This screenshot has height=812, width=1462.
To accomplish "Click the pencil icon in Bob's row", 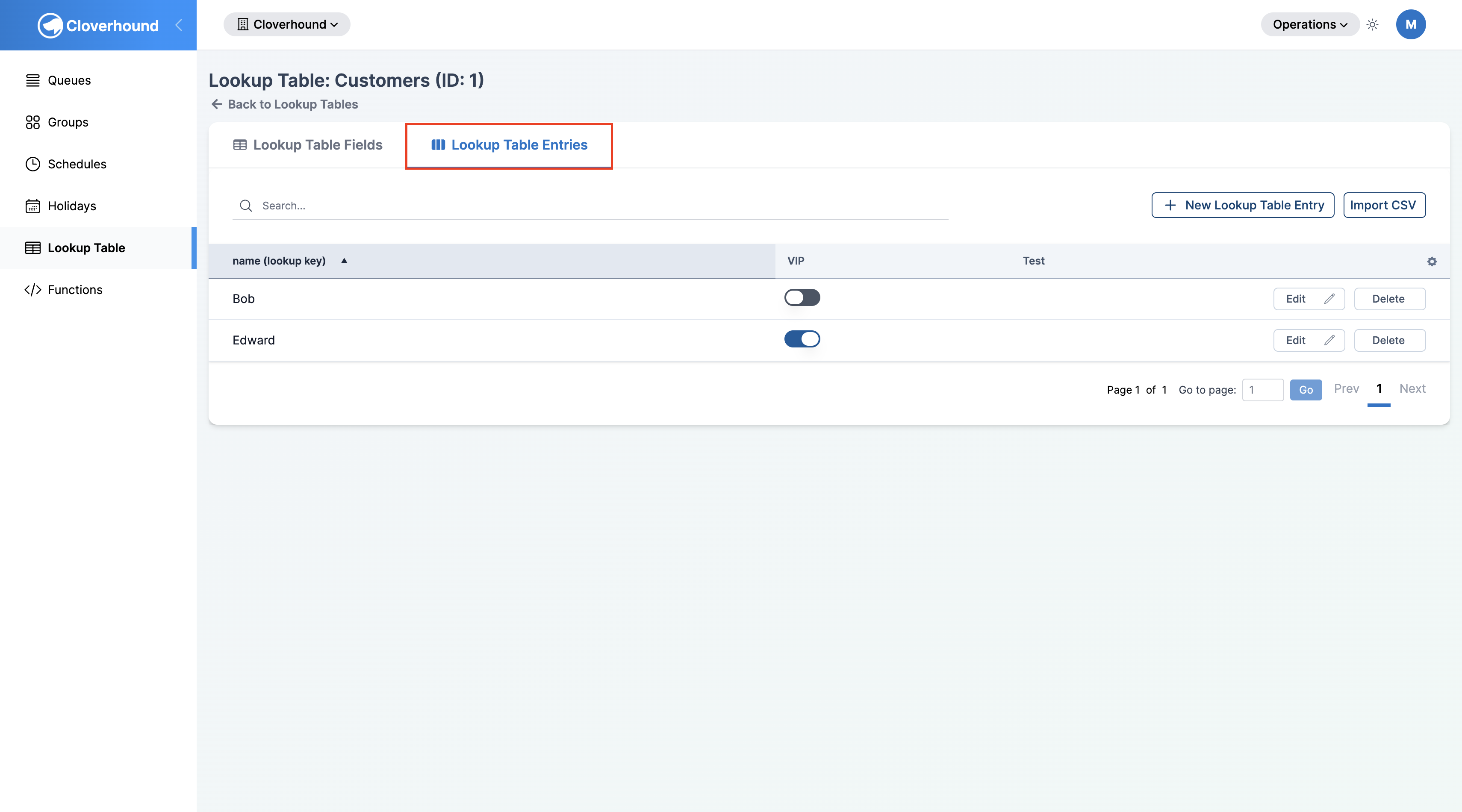I will [1329, 298].
